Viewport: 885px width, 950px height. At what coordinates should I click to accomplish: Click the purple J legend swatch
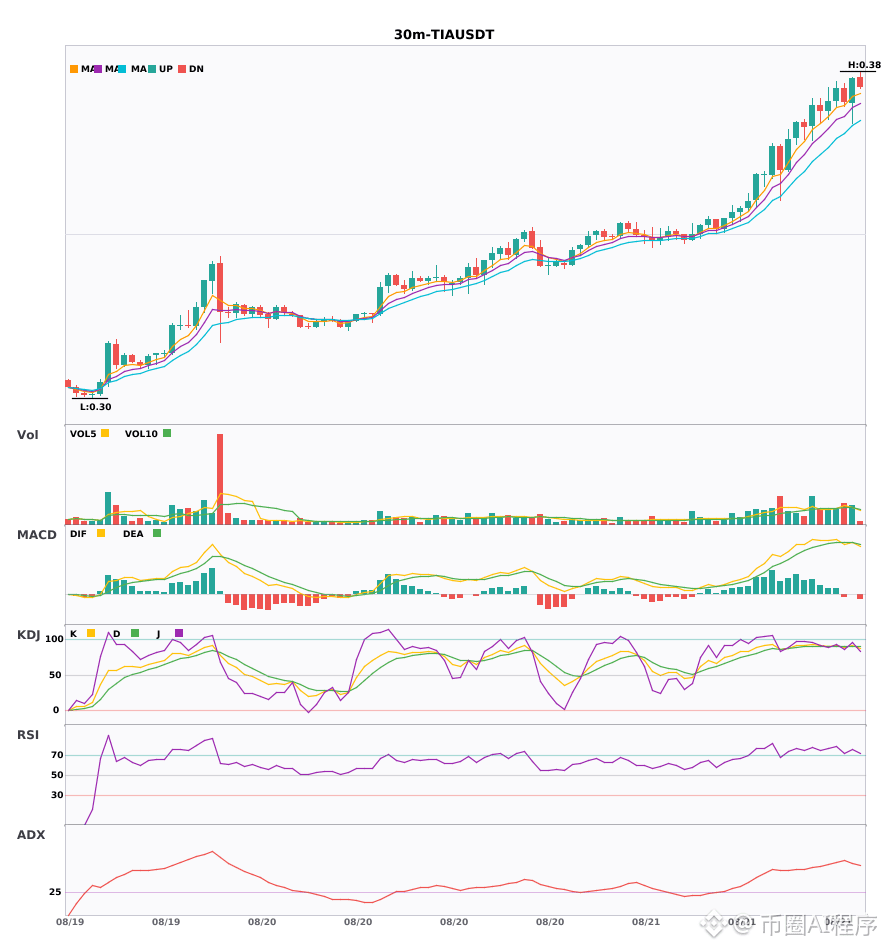pos(179,633)
